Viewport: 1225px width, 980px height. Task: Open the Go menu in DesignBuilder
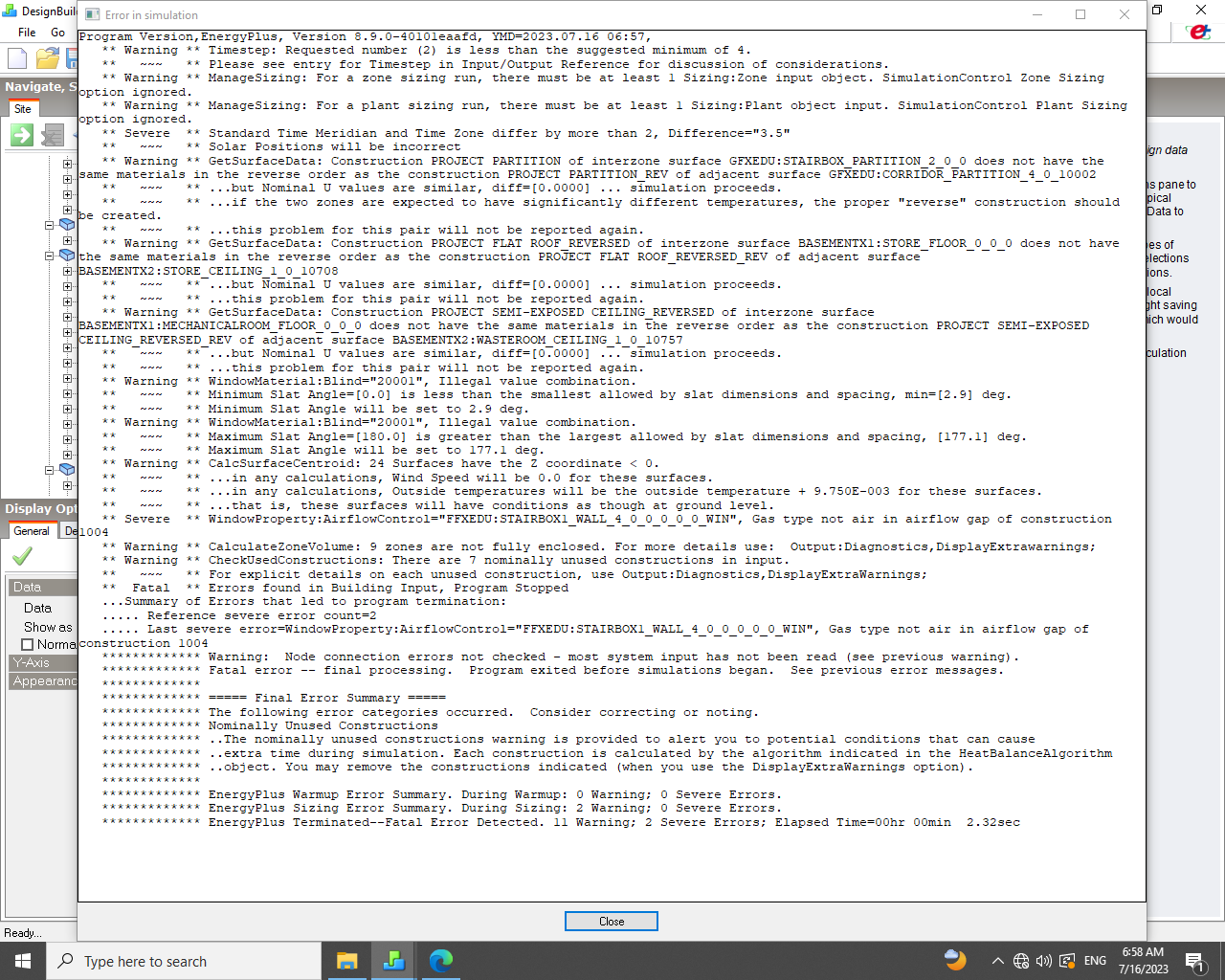[57, 32]
